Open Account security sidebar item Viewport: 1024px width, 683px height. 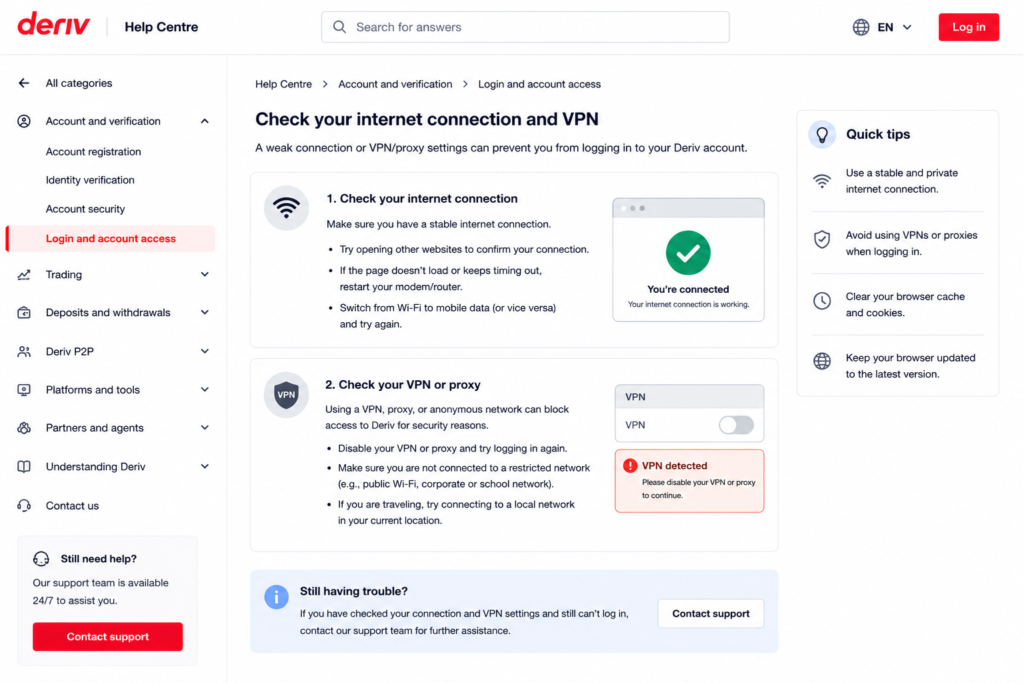click(x=85, y=209)
